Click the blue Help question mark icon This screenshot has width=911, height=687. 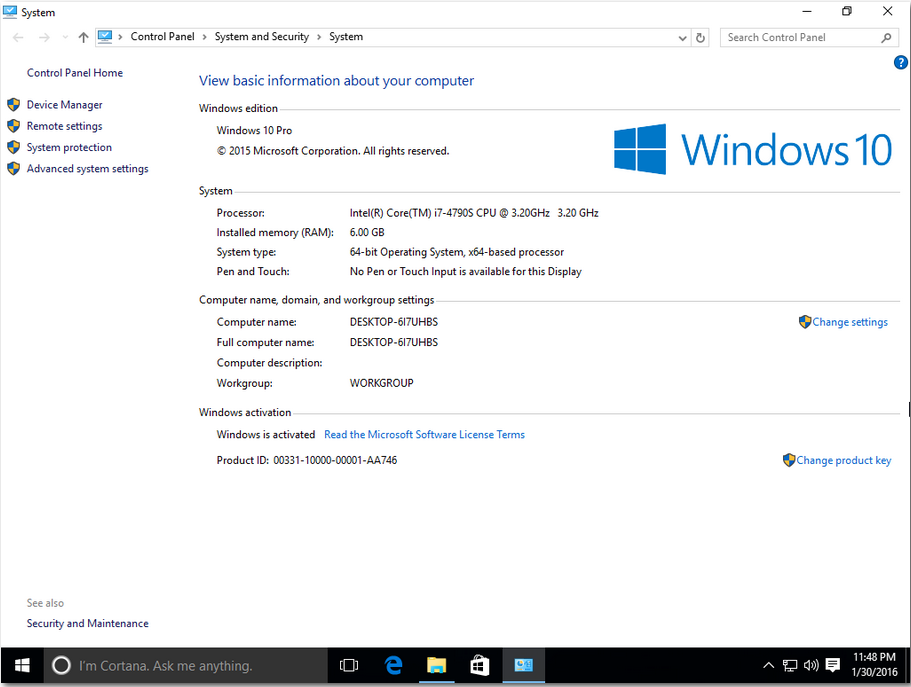(x=900, y=63)
